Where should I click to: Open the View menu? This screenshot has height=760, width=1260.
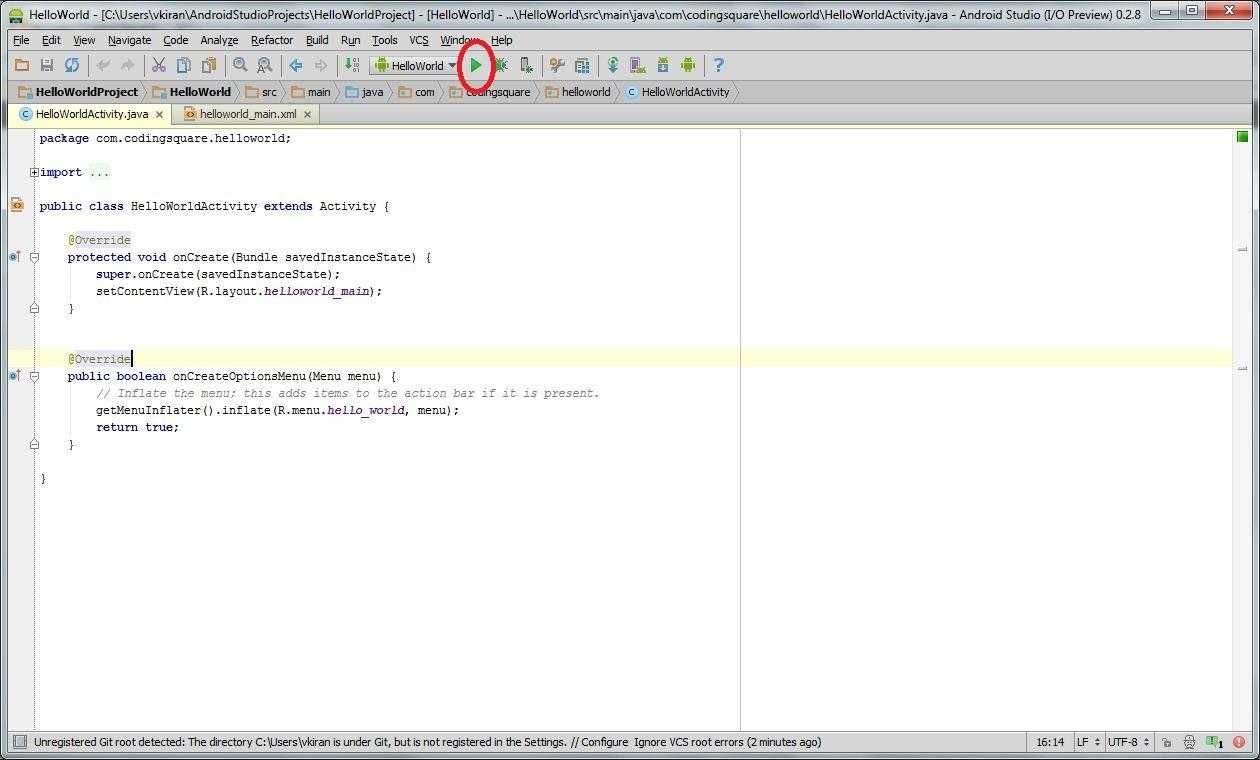(x=84, y=40)
